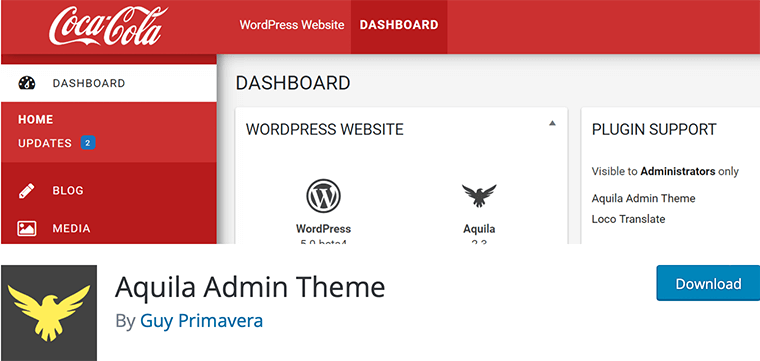Click the WordPress label under the logo
The image size is (760, 361).
(x=323, y=228)
